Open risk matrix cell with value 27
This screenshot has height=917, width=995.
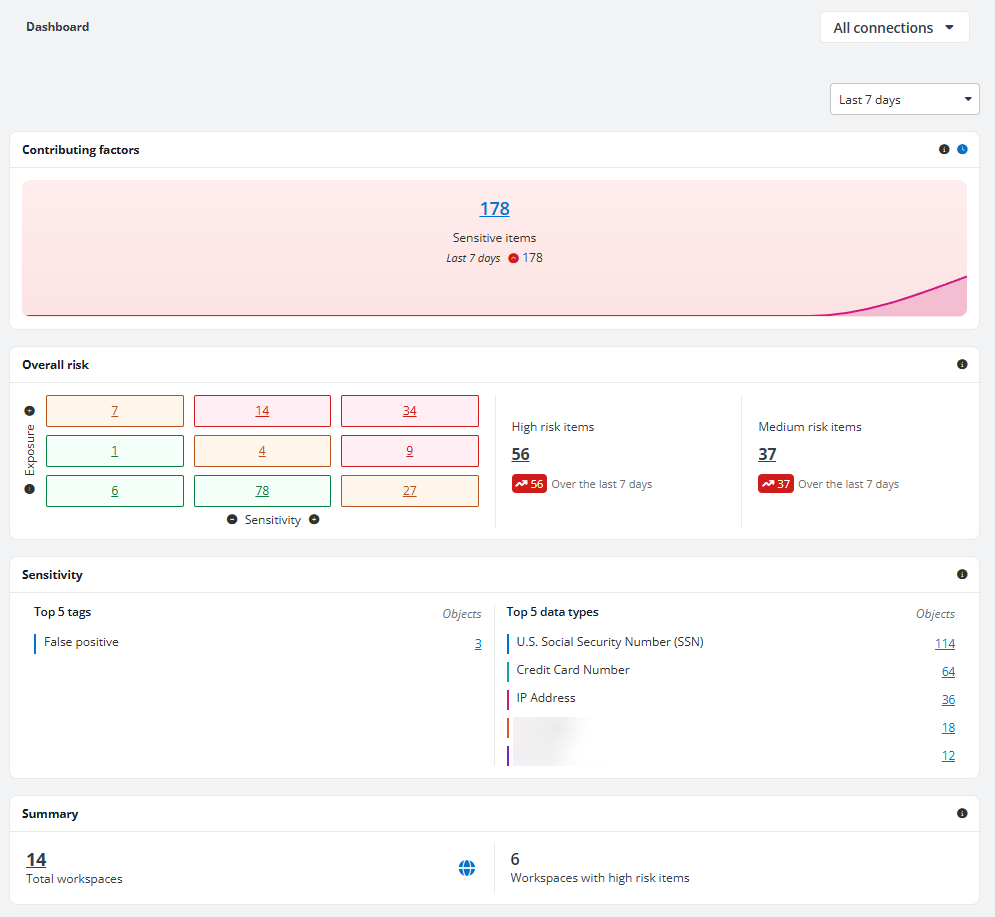(x=410, y=491)
